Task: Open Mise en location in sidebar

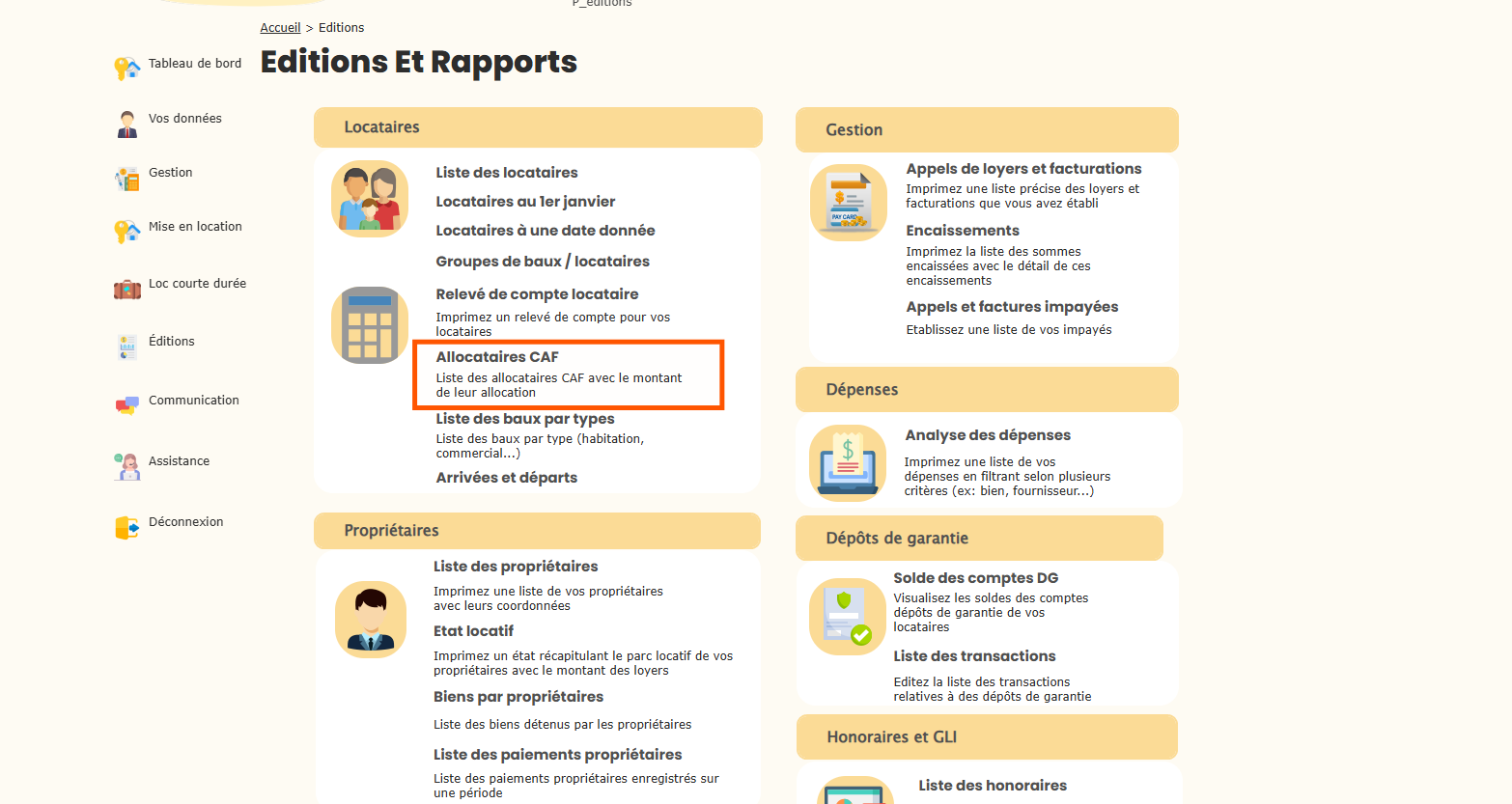Action: [x=195, y=227]
